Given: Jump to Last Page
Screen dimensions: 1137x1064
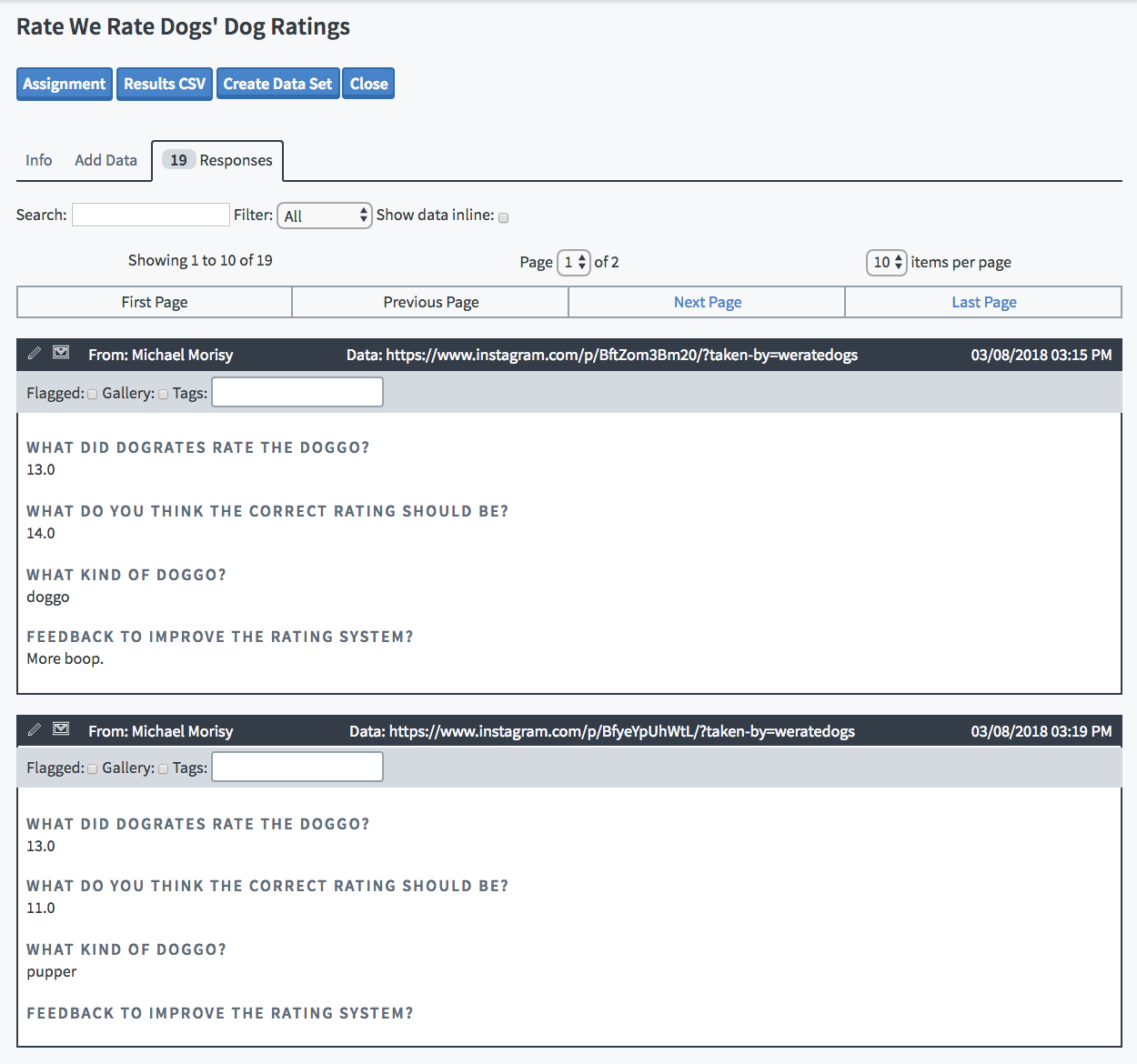Looking at the screenshot, I should [x=984, y=302].
